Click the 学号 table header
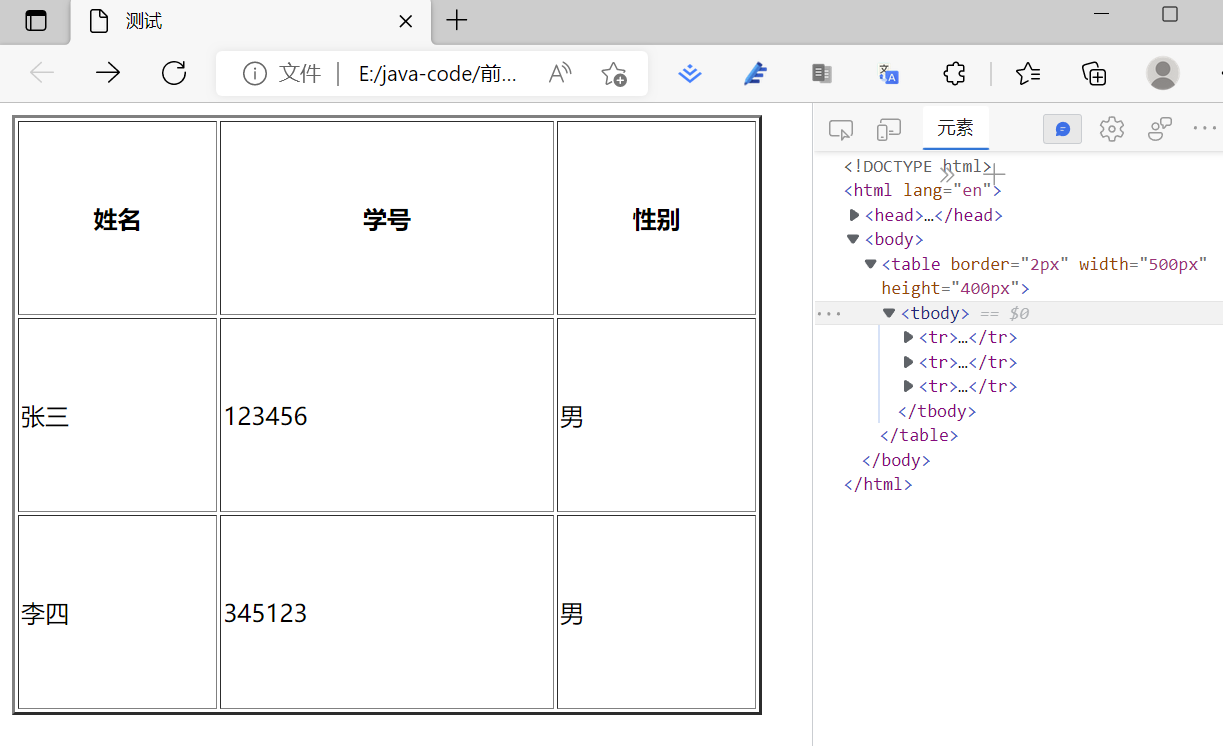1223x746 pixels. pyautogui.click(x=387, y=219)
